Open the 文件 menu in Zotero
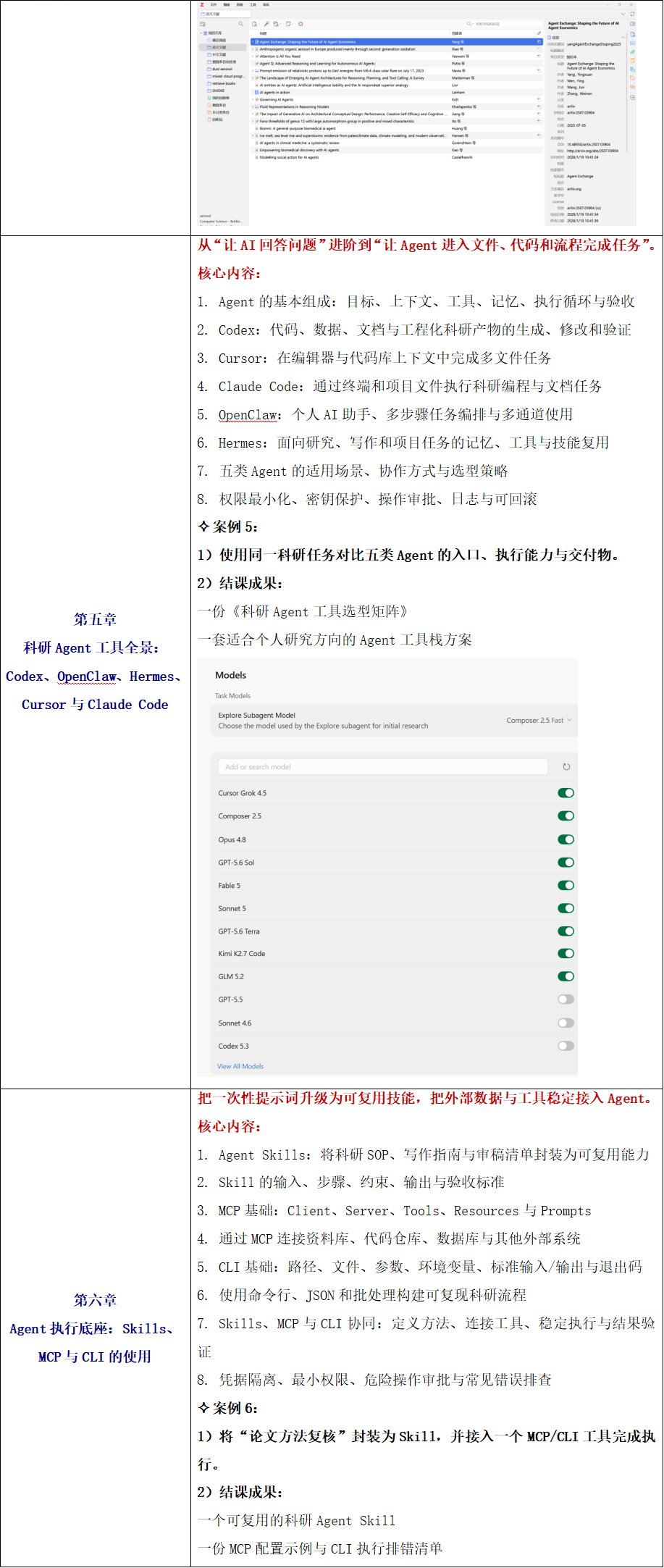Image resolution: width=664 pixels, height=1568 pixels. 214,4
